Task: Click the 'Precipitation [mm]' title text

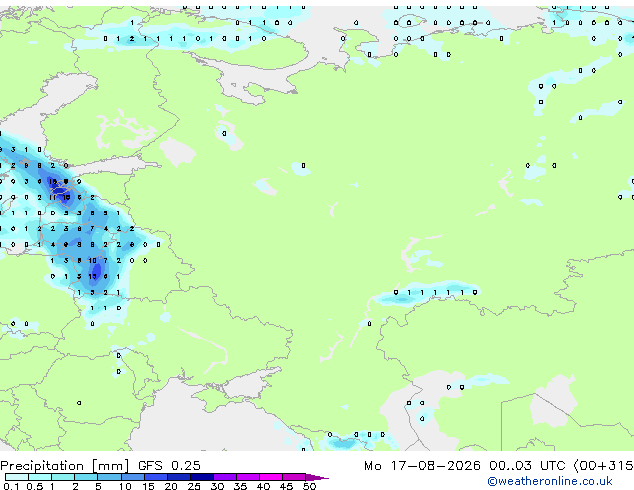Action: click(65, 466)
